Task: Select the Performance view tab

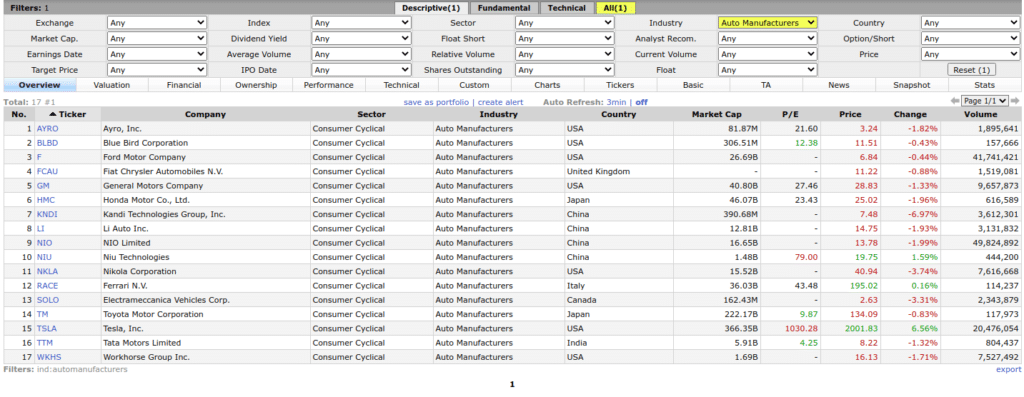Action: pyautogui.click(x=328, y=85)
